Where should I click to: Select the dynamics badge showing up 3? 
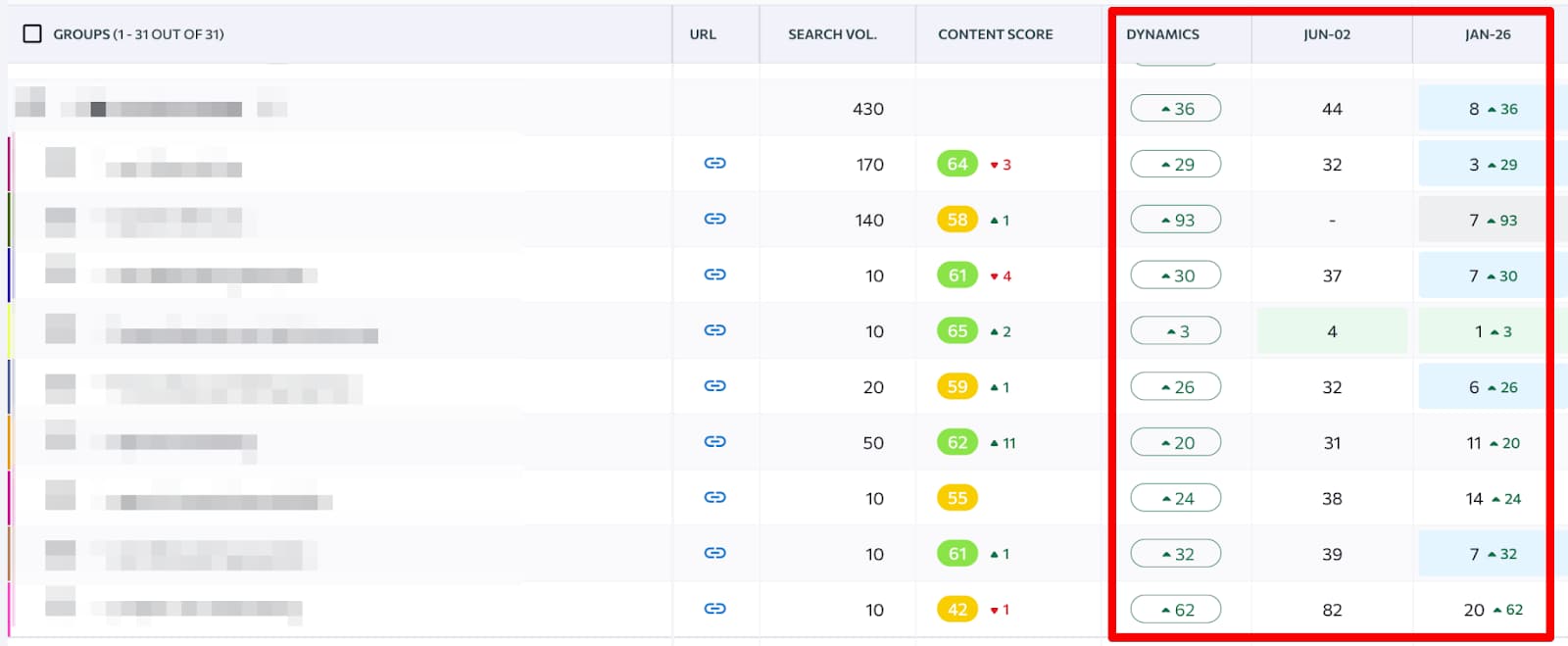1175,331
